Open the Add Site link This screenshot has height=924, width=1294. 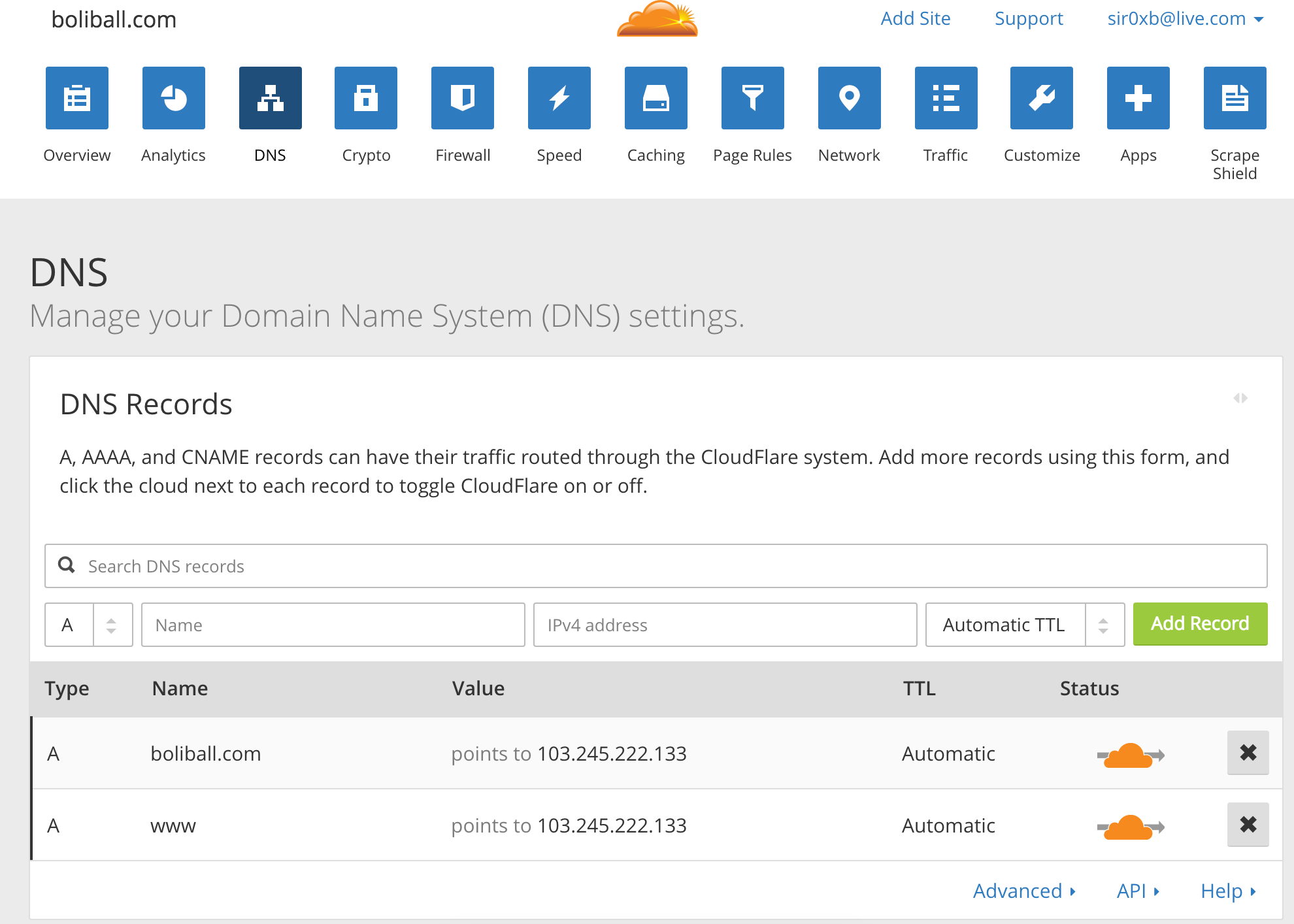[916, 18]
